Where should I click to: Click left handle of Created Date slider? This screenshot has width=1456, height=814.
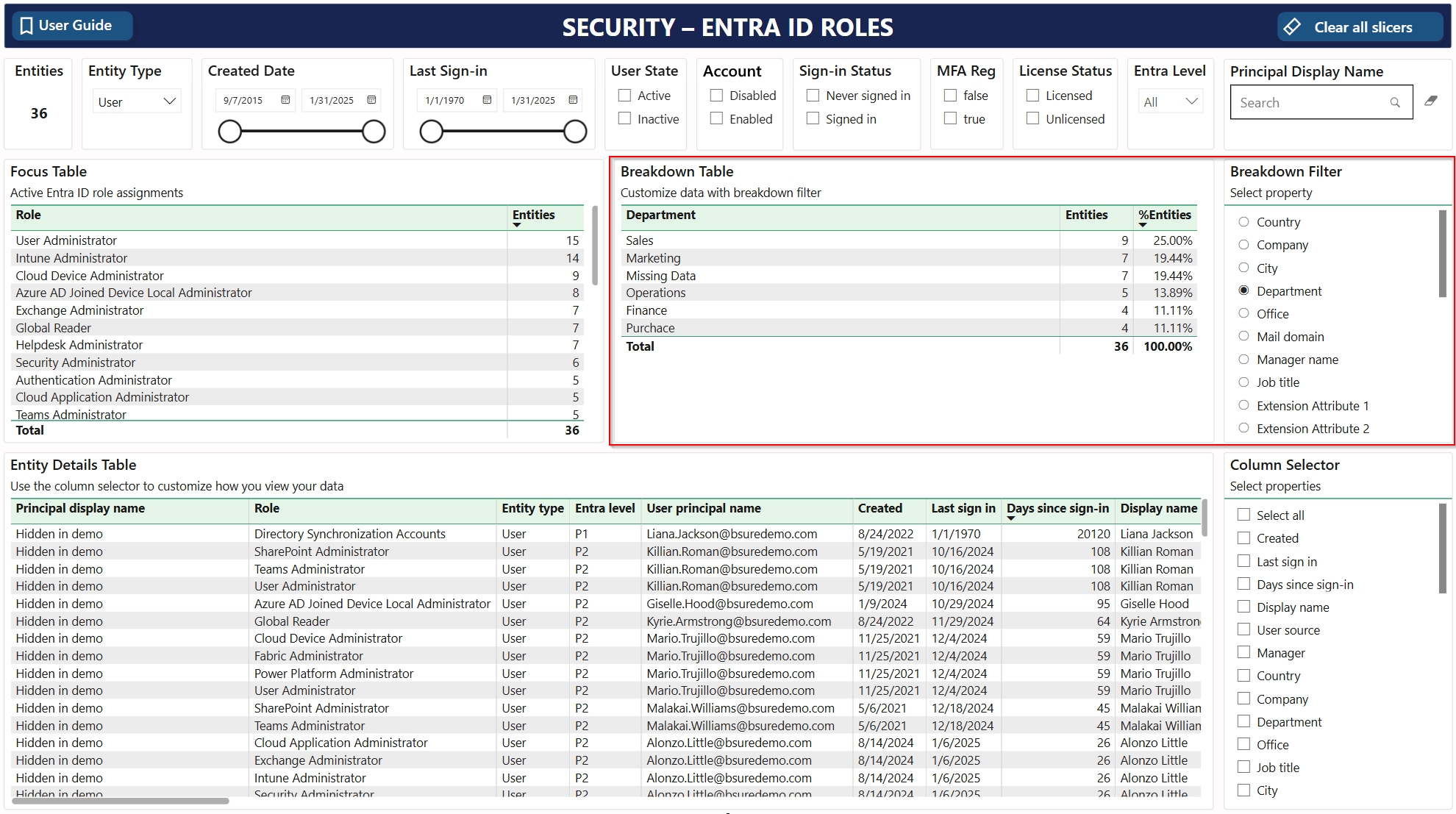tap(230, 132)
